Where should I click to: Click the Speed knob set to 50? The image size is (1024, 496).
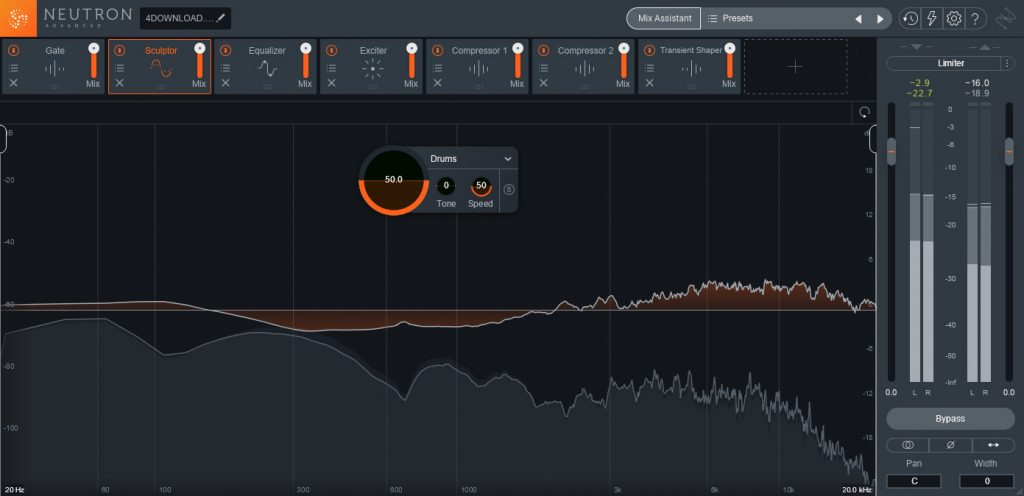pos(481,186)
